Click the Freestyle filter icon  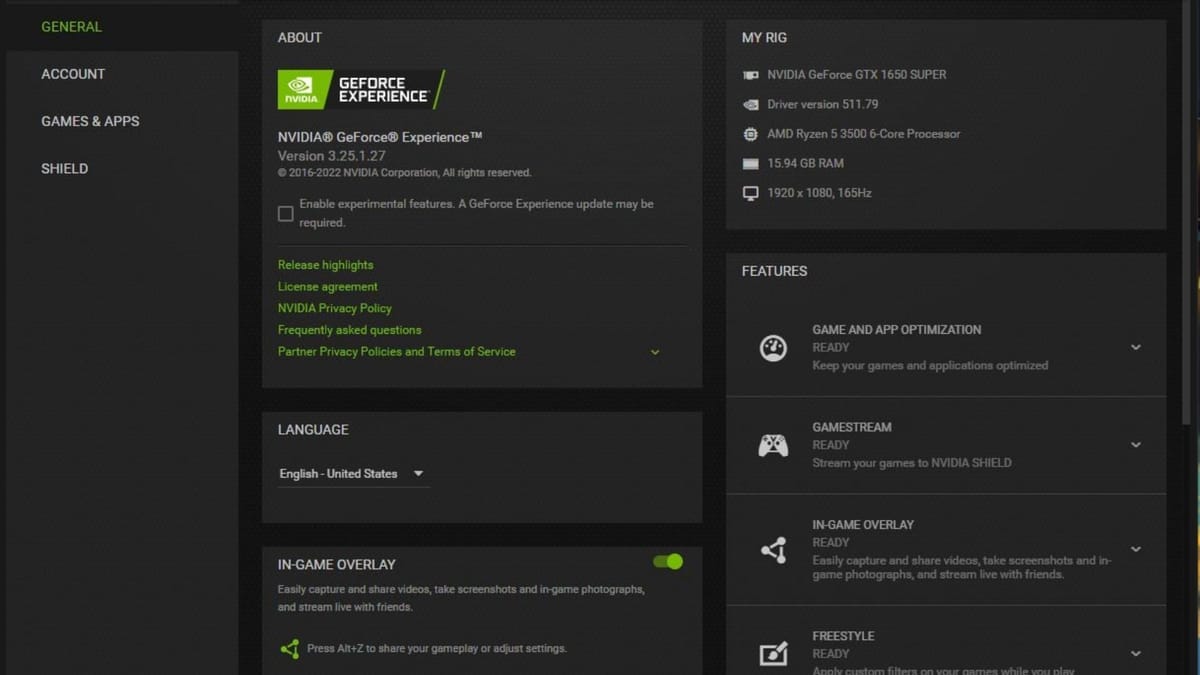772,654
